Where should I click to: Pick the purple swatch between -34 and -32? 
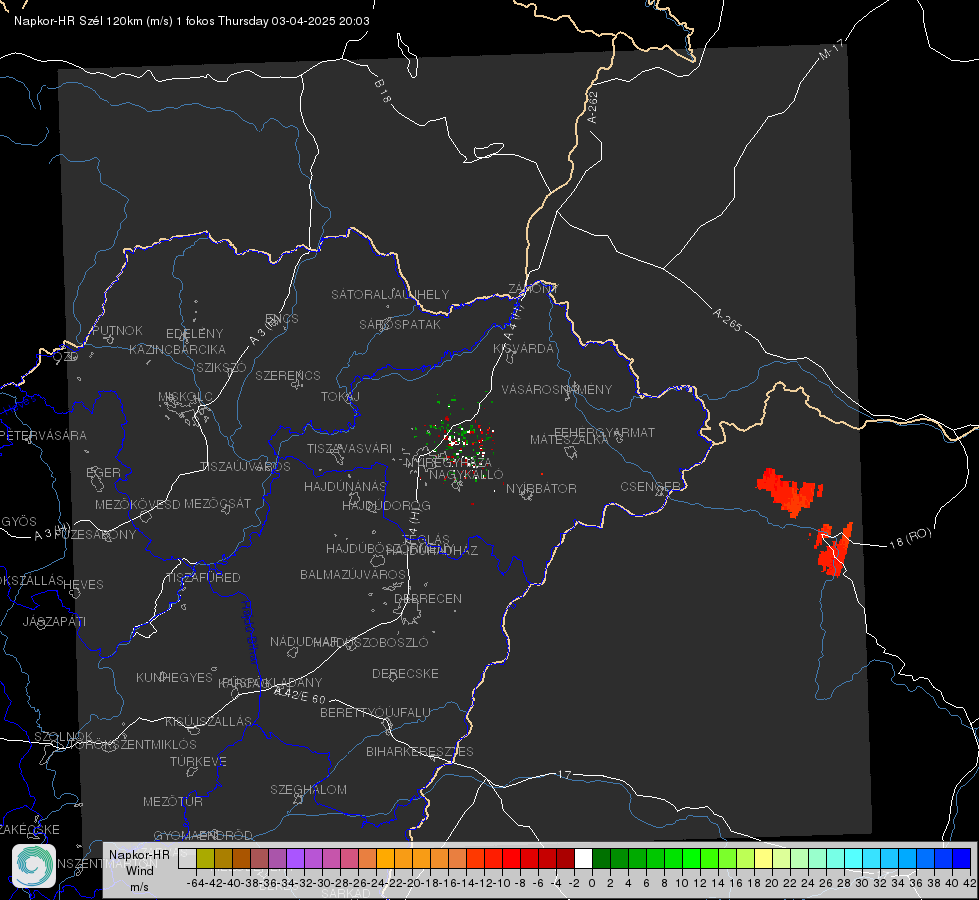point(295,858)
